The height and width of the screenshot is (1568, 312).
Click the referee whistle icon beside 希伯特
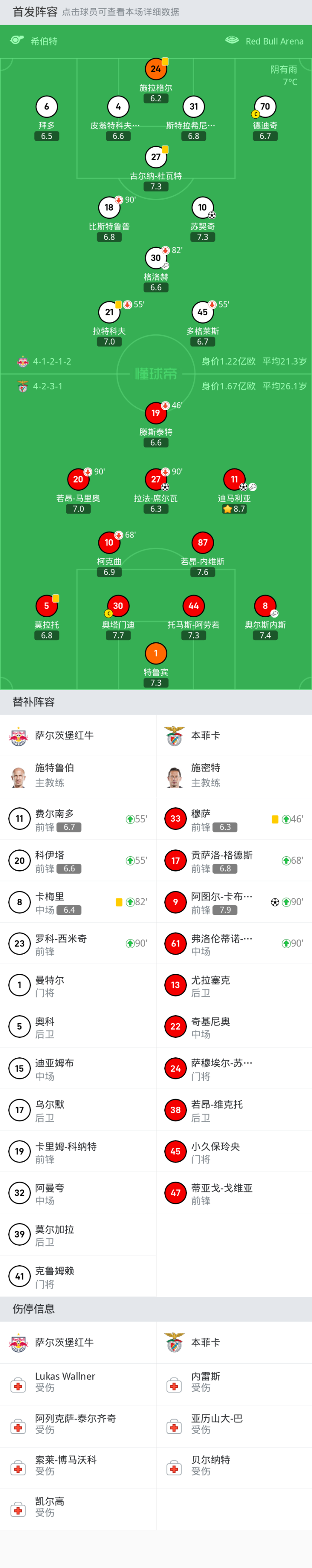[x=16, y=40]
